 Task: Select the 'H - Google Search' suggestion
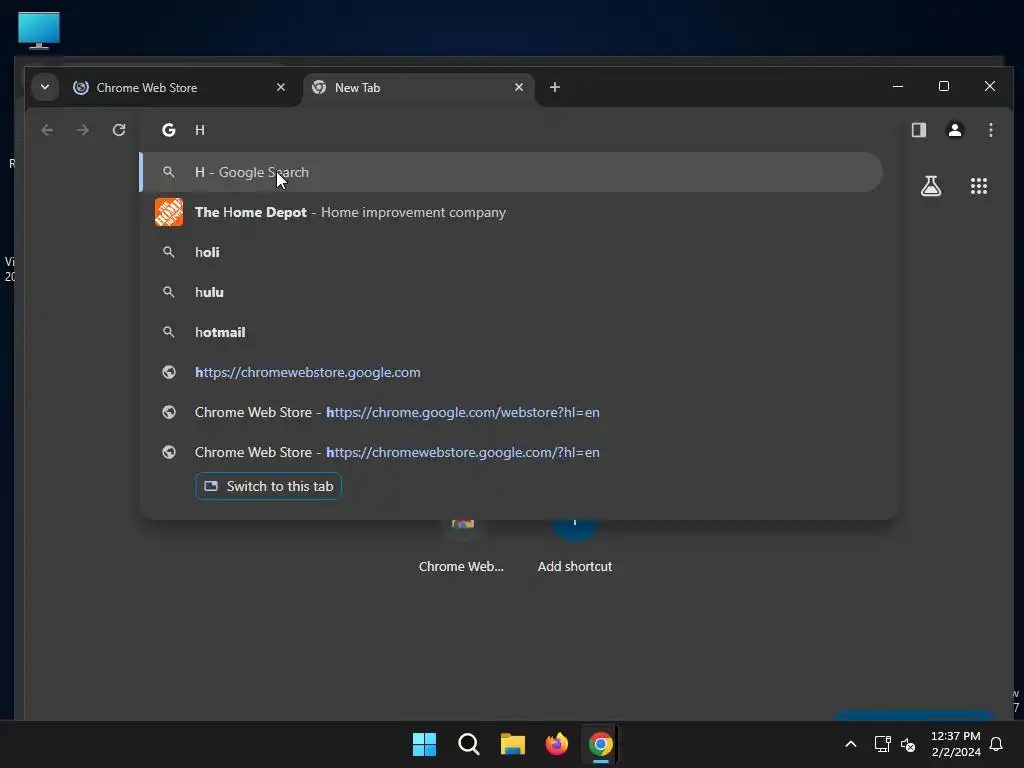511,172
